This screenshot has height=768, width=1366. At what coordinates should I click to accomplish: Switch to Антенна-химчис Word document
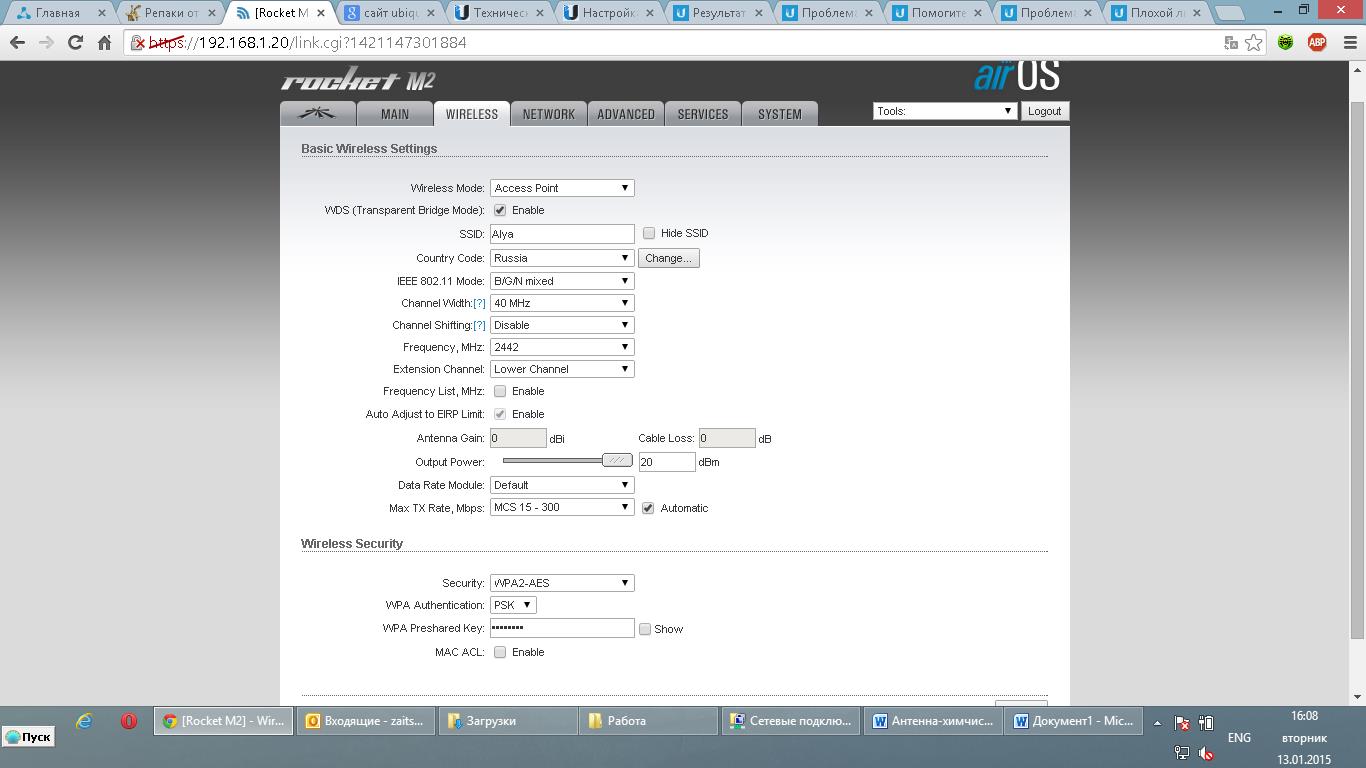coord(933,720)
